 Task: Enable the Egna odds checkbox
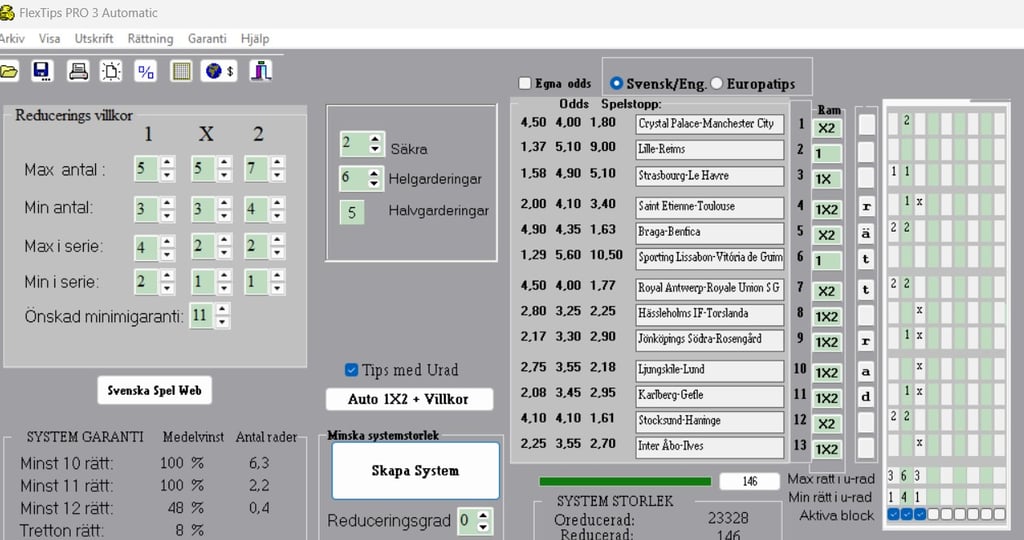click(x=524, y=83)
